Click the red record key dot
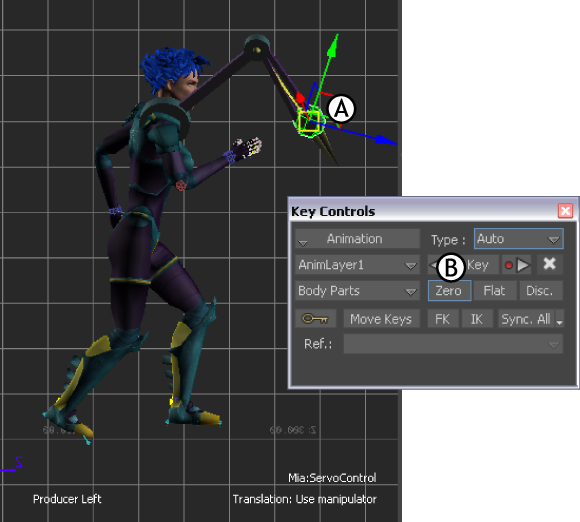Viewport: 580px width, 522px height. (x=509, y=265)
